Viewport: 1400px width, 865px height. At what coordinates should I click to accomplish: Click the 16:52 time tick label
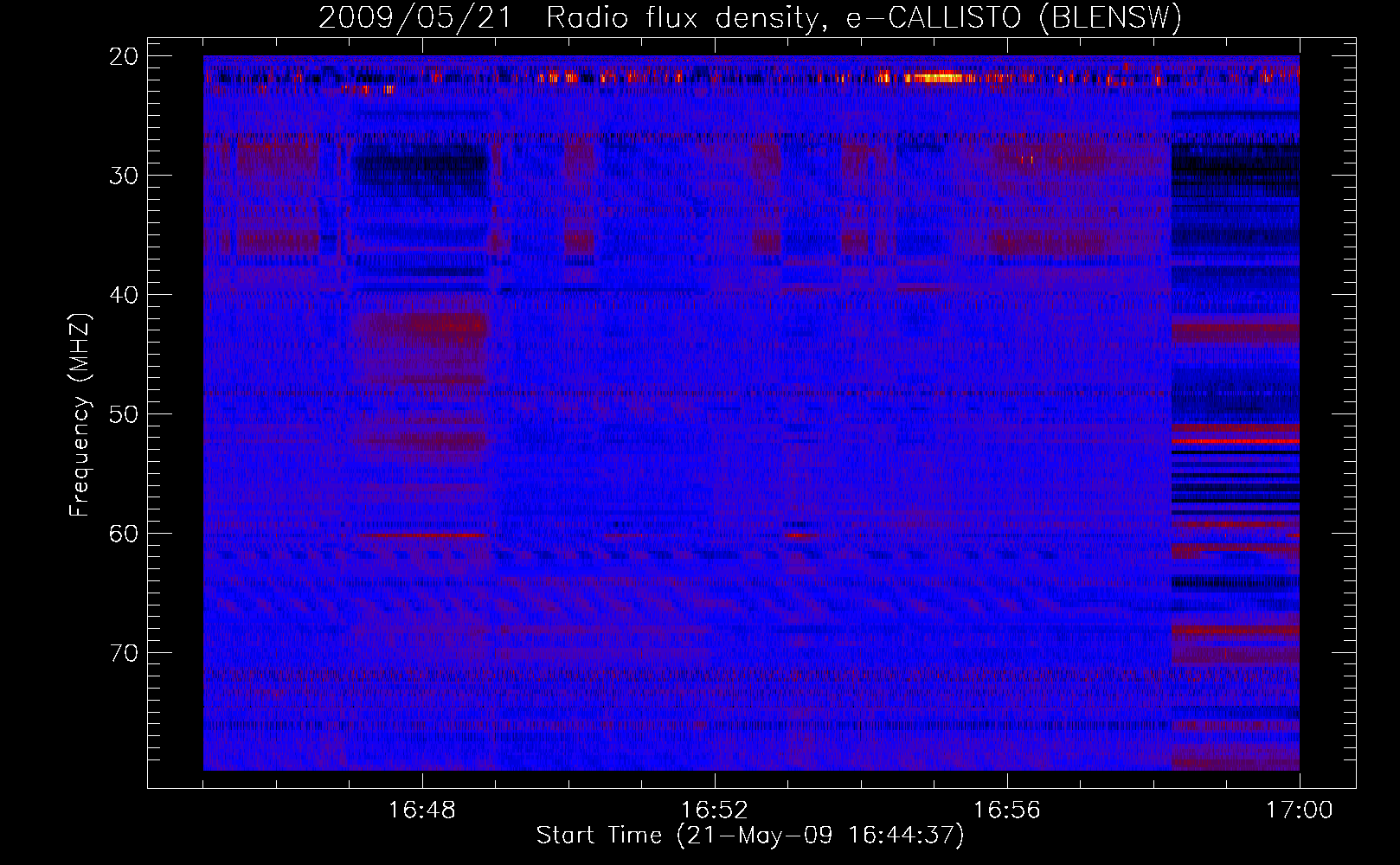click(715, 810)
